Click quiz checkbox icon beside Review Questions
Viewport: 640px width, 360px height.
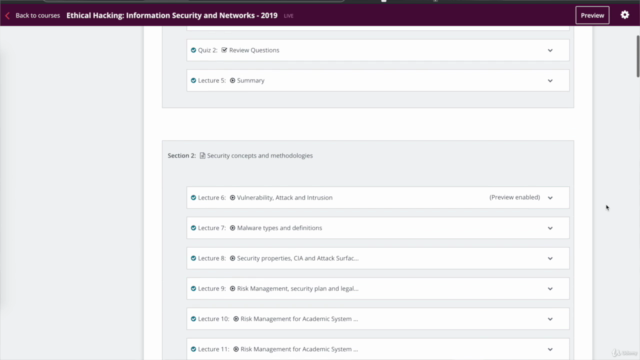coord(224,50)
